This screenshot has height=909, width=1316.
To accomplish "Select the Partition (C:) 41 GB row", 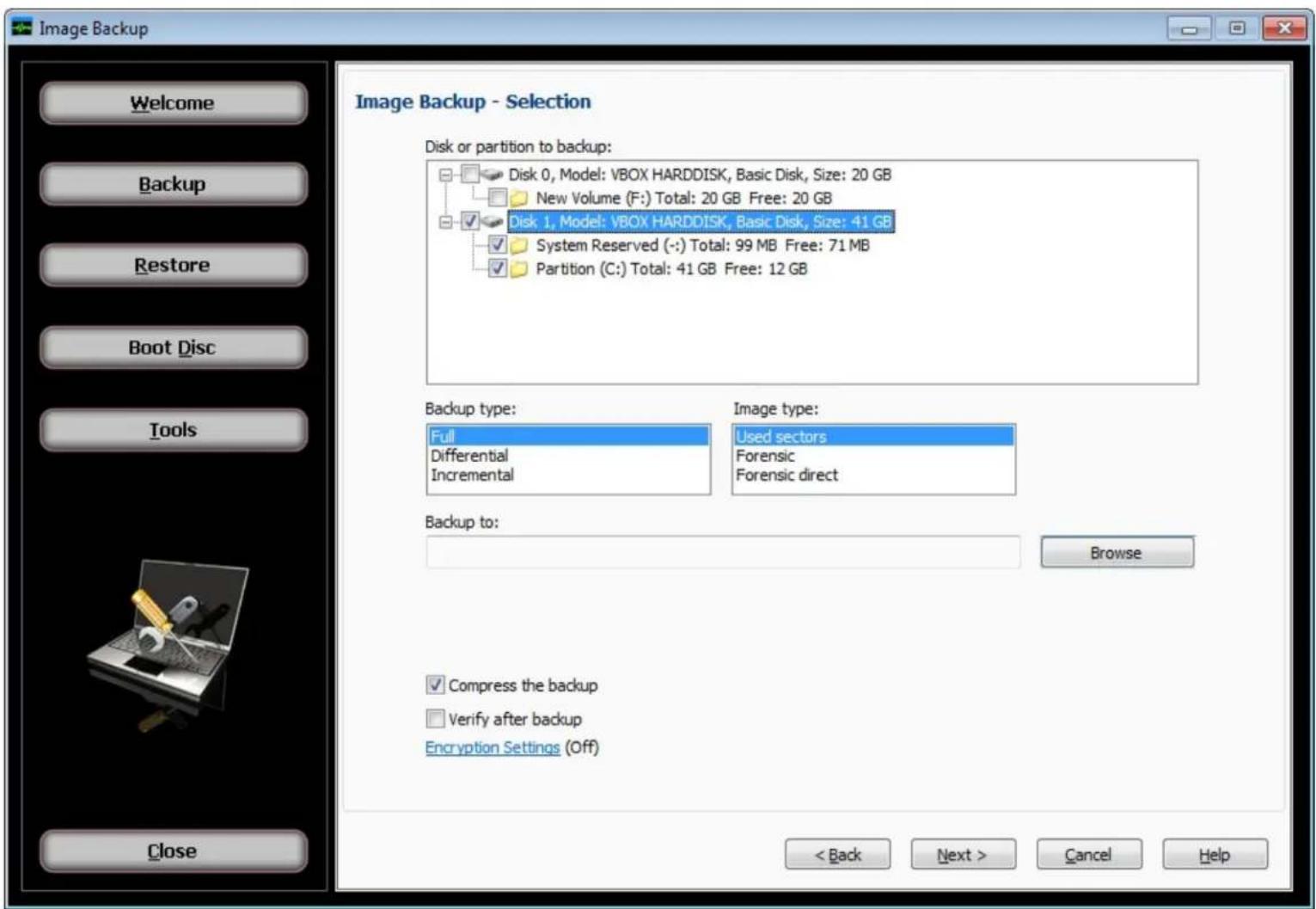I will point(671,268).
